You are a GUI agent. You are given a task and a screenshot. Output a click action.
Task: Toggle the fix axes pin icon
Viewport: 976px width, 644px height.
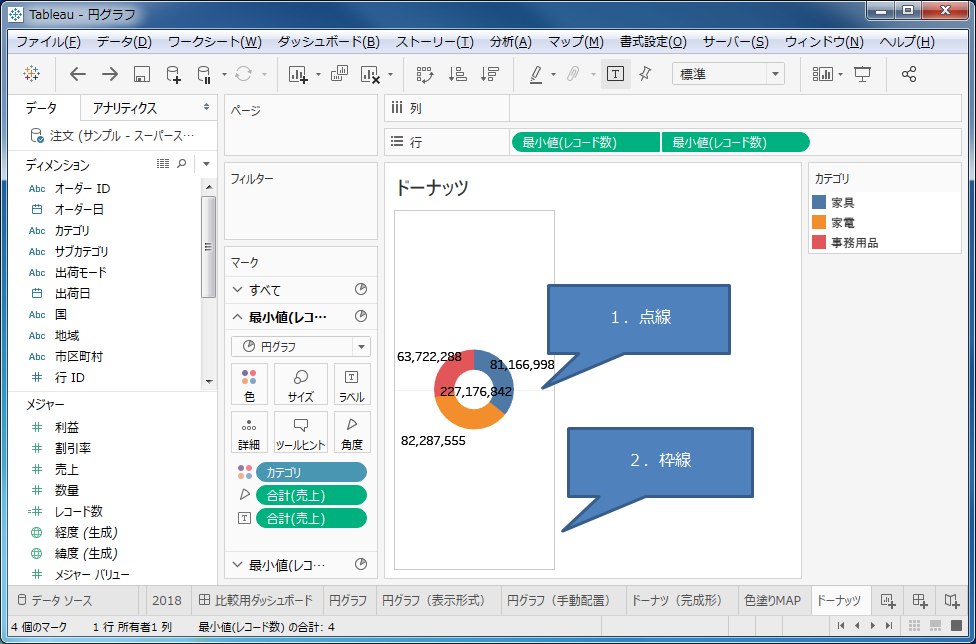645,74
